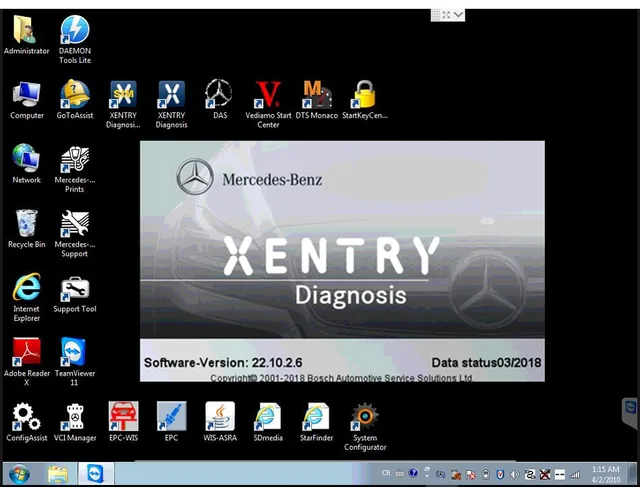Open the volume speaker tray icon
Viewport: 640px width, 487px height.
(515, 474)
